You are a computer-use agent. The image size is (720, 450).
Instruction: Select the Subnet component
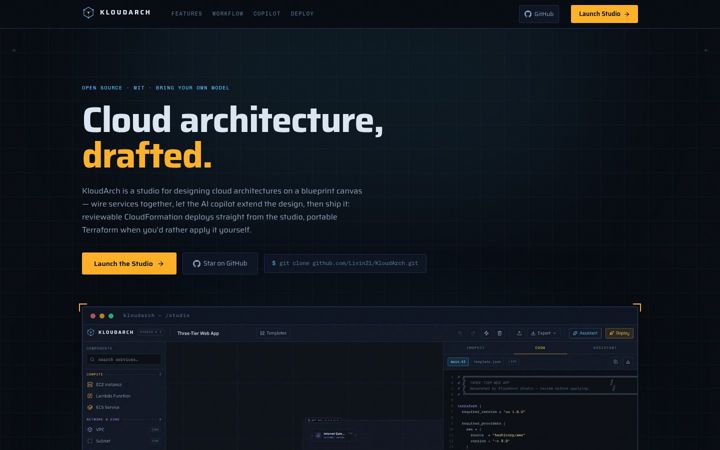(124, 441)
